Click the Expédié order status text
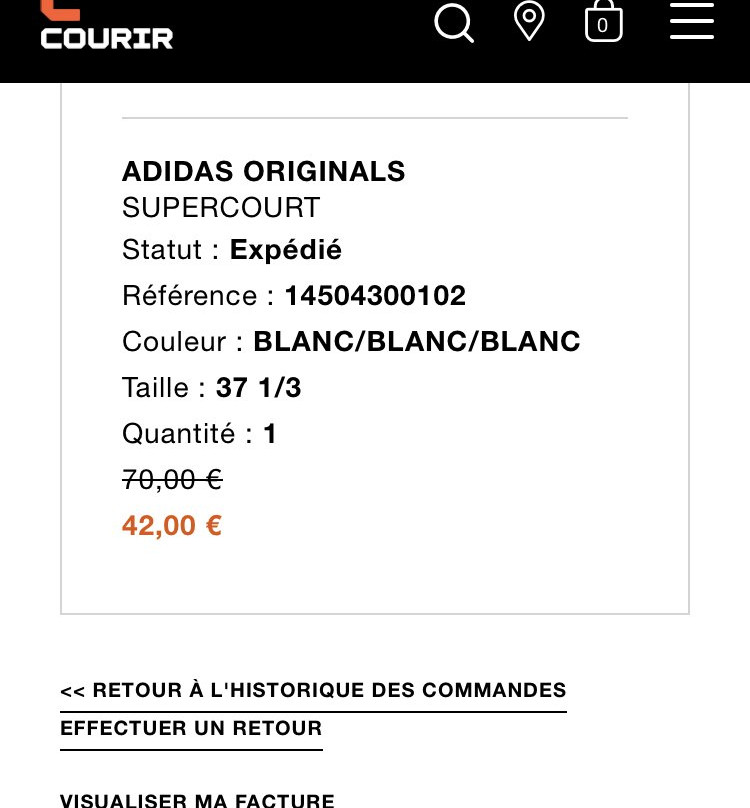 (x=286, y=250)
